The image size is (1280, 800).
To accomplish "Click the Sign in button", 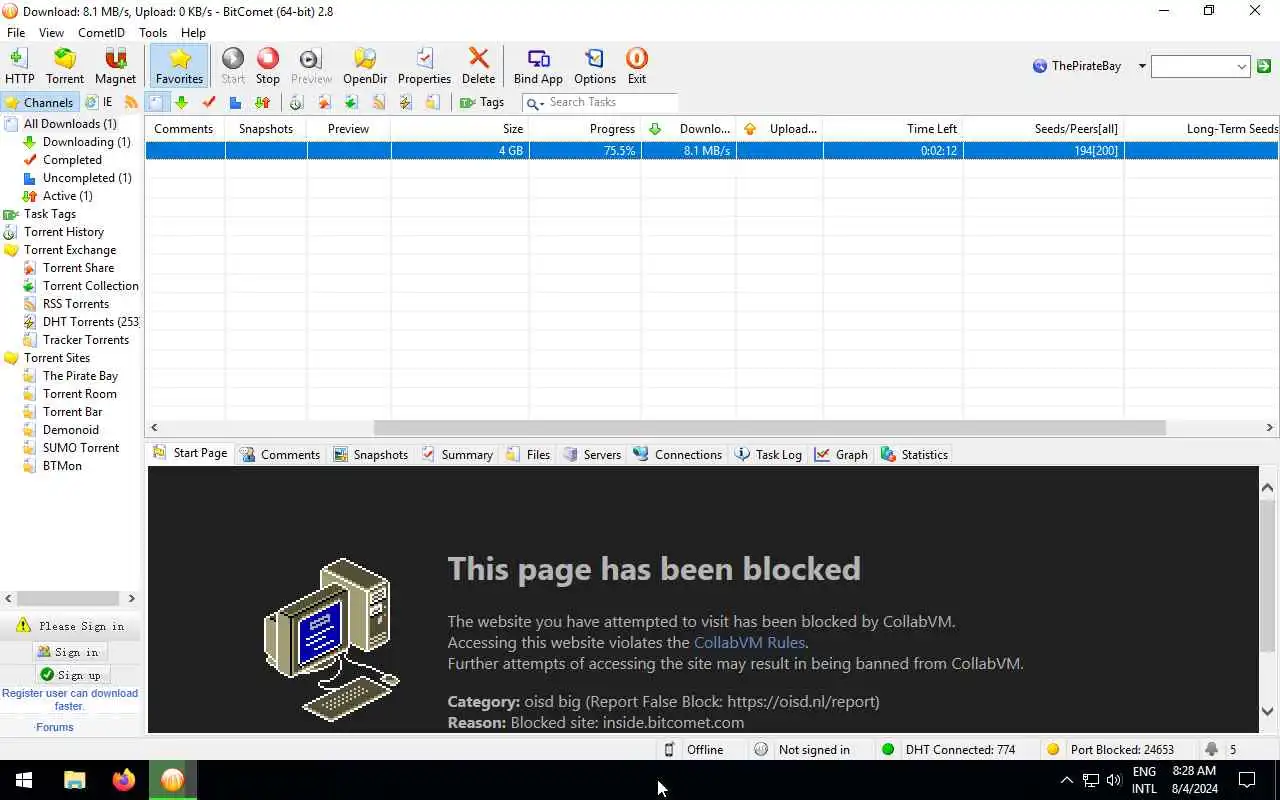I will point(69,652).
